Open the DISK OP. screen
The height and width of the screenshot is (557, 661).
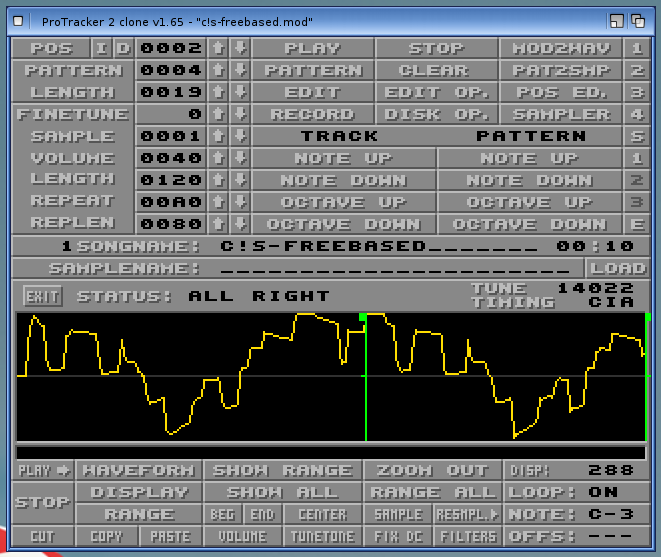(436, 114)
